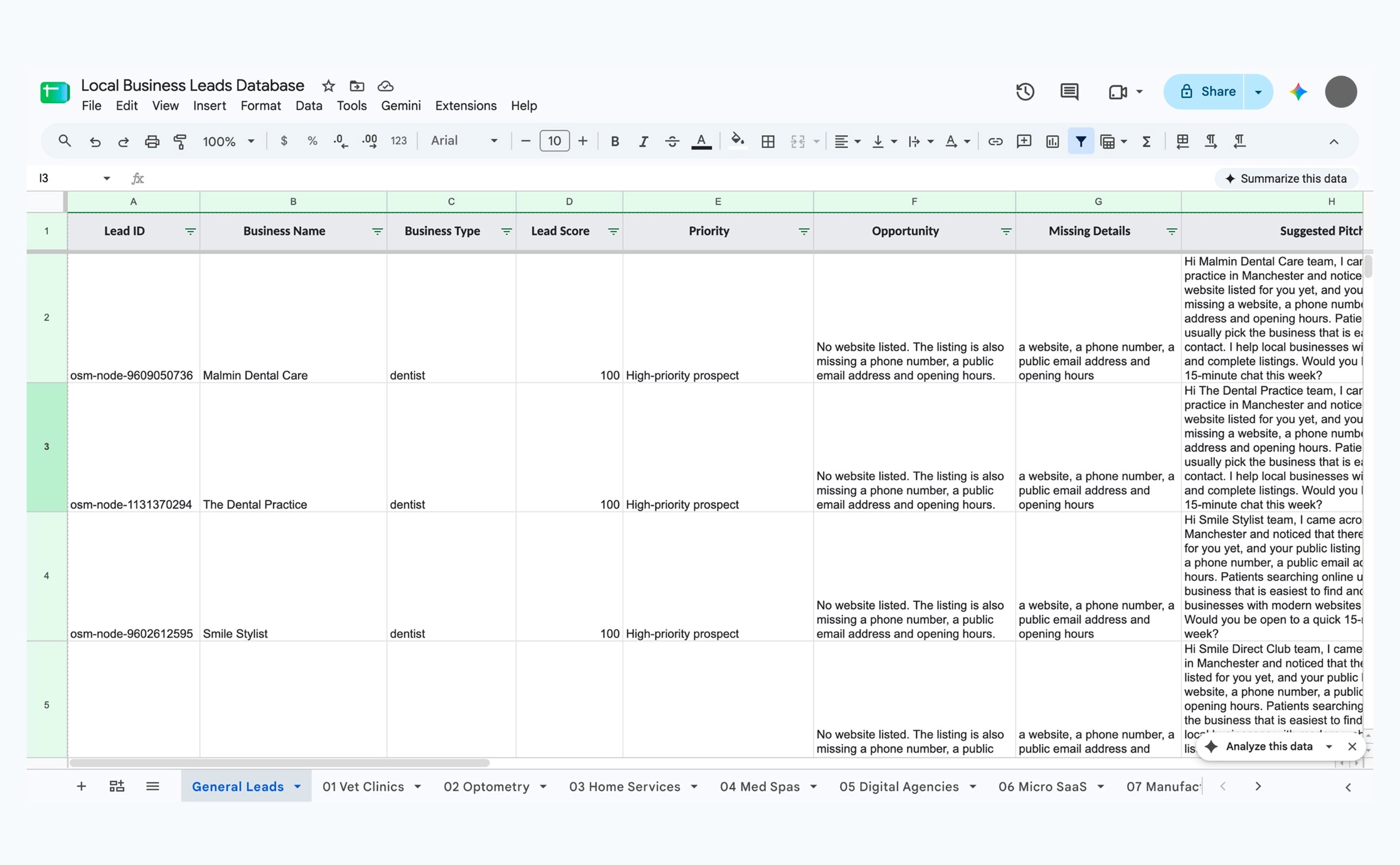Select the paint format roller icon

coord(180,141)
